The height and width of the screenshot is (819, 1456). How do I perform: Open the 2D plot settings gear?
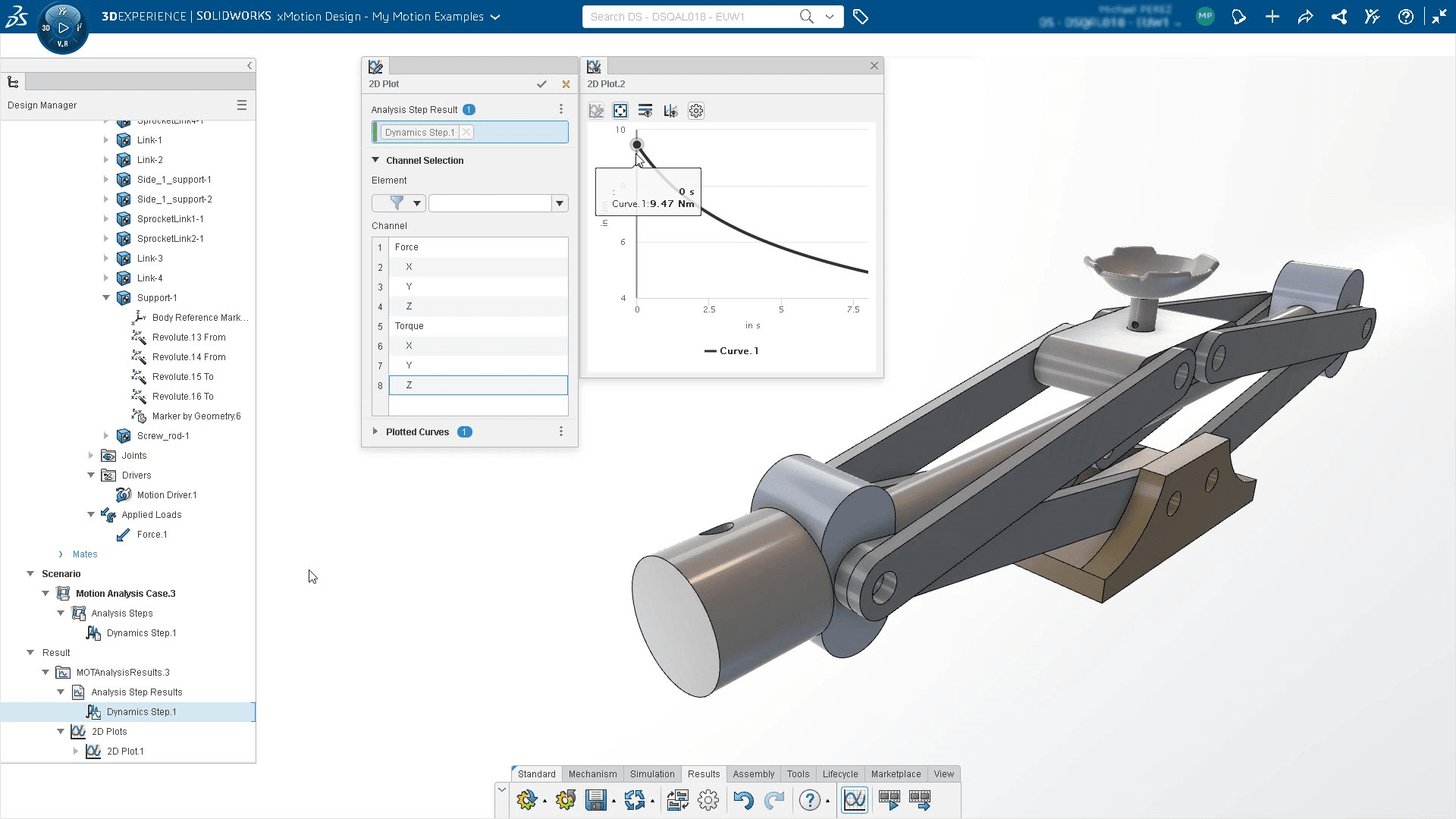696,111
